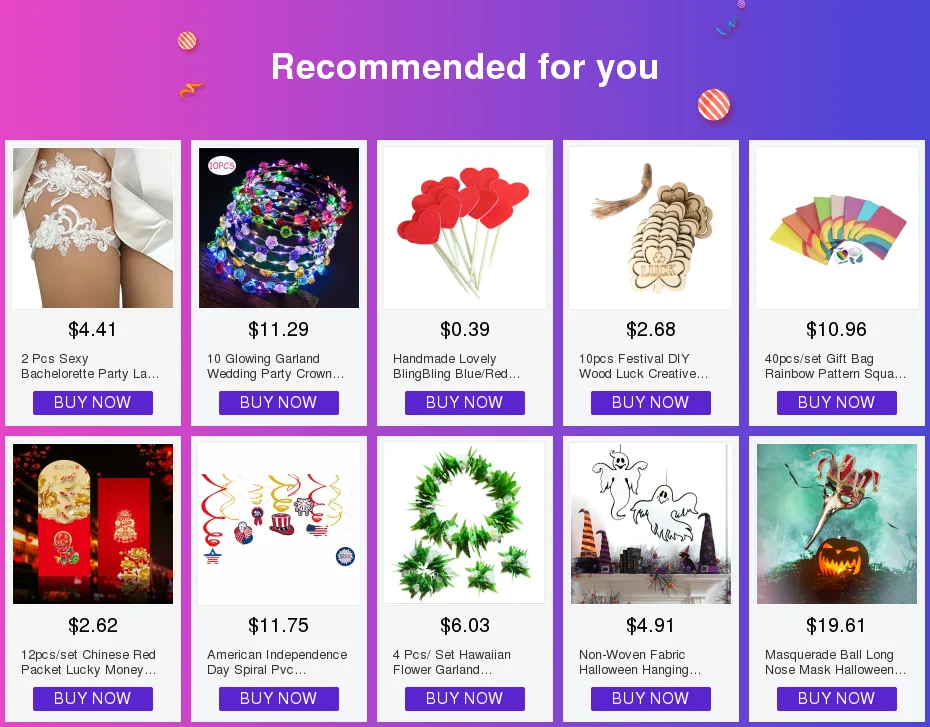Open the wooden Luck clover image
930x727 pixels.
tap(651, 228)
